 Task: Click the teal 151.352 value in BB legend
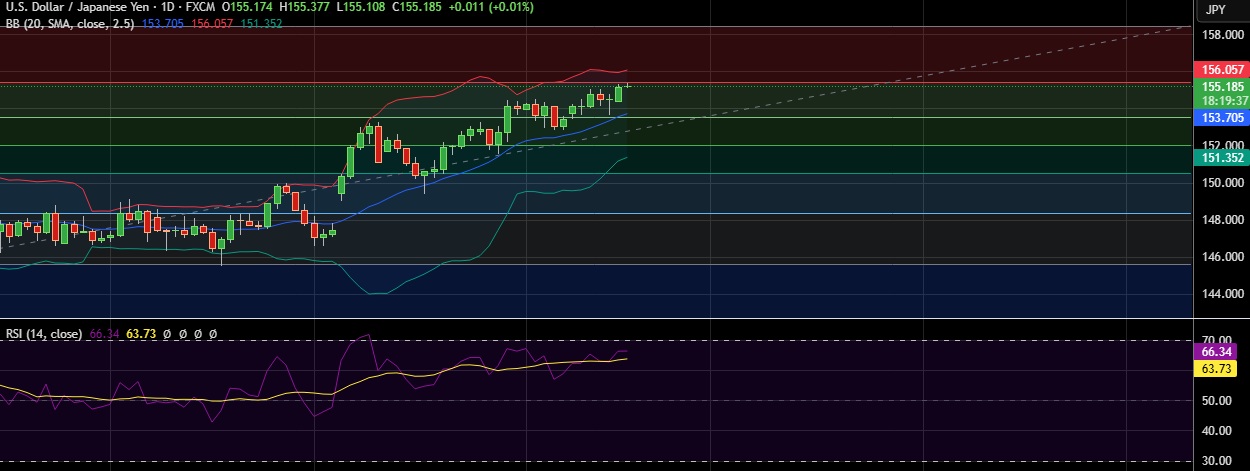[261, 23]
